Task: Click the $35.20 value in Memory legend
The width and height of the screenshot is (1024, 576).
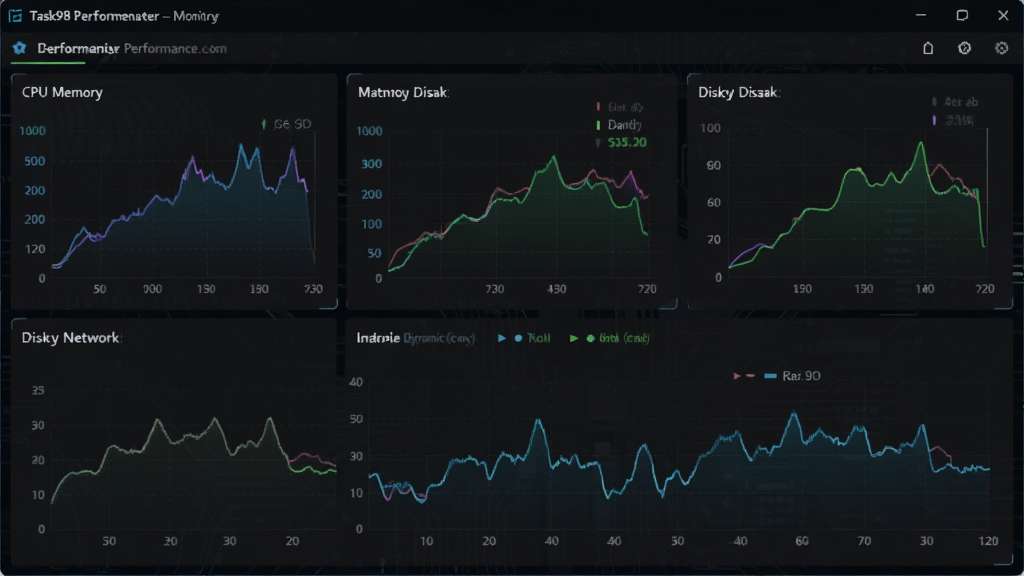Action: (x=627, y=142)
